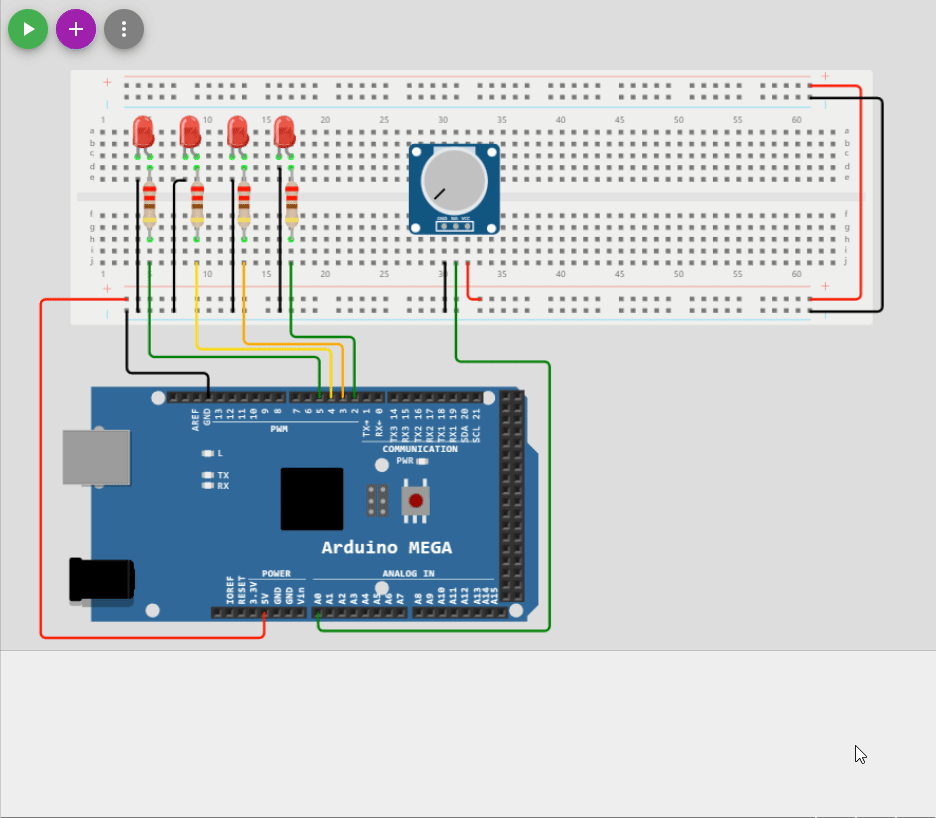Screen dimensions: 936x818
Task: Click the Arduino MEGA board label
Action: tap(386, 548)
